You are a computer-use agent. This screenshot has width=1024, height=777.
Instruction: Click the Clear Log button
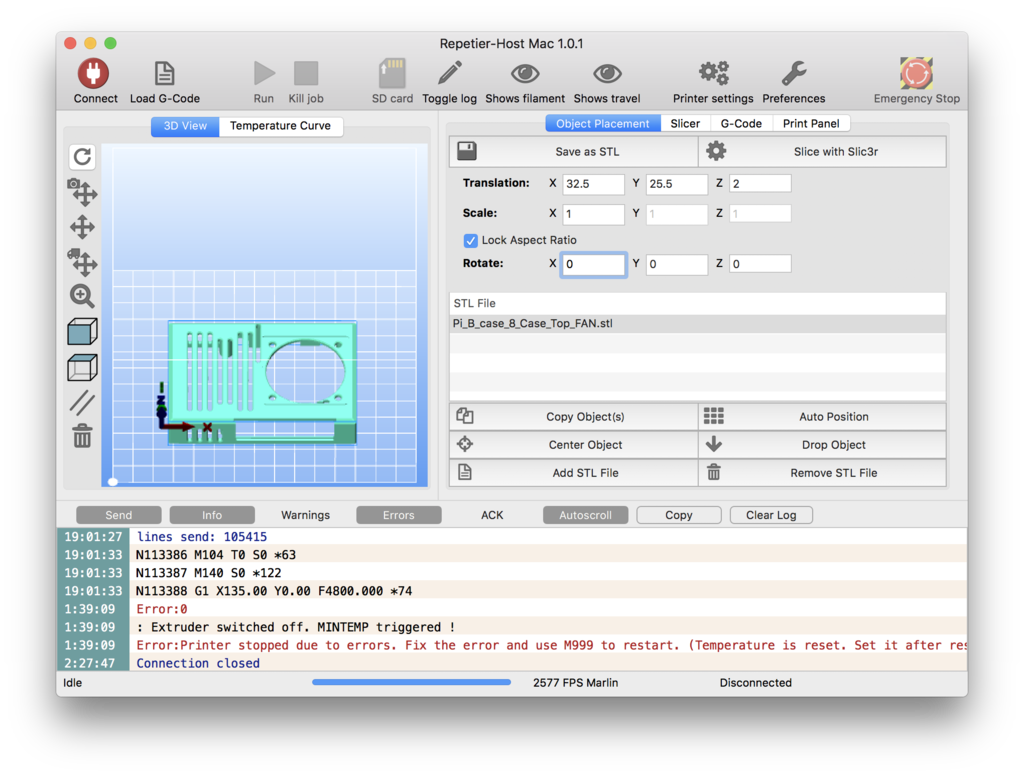pos(771,515)
